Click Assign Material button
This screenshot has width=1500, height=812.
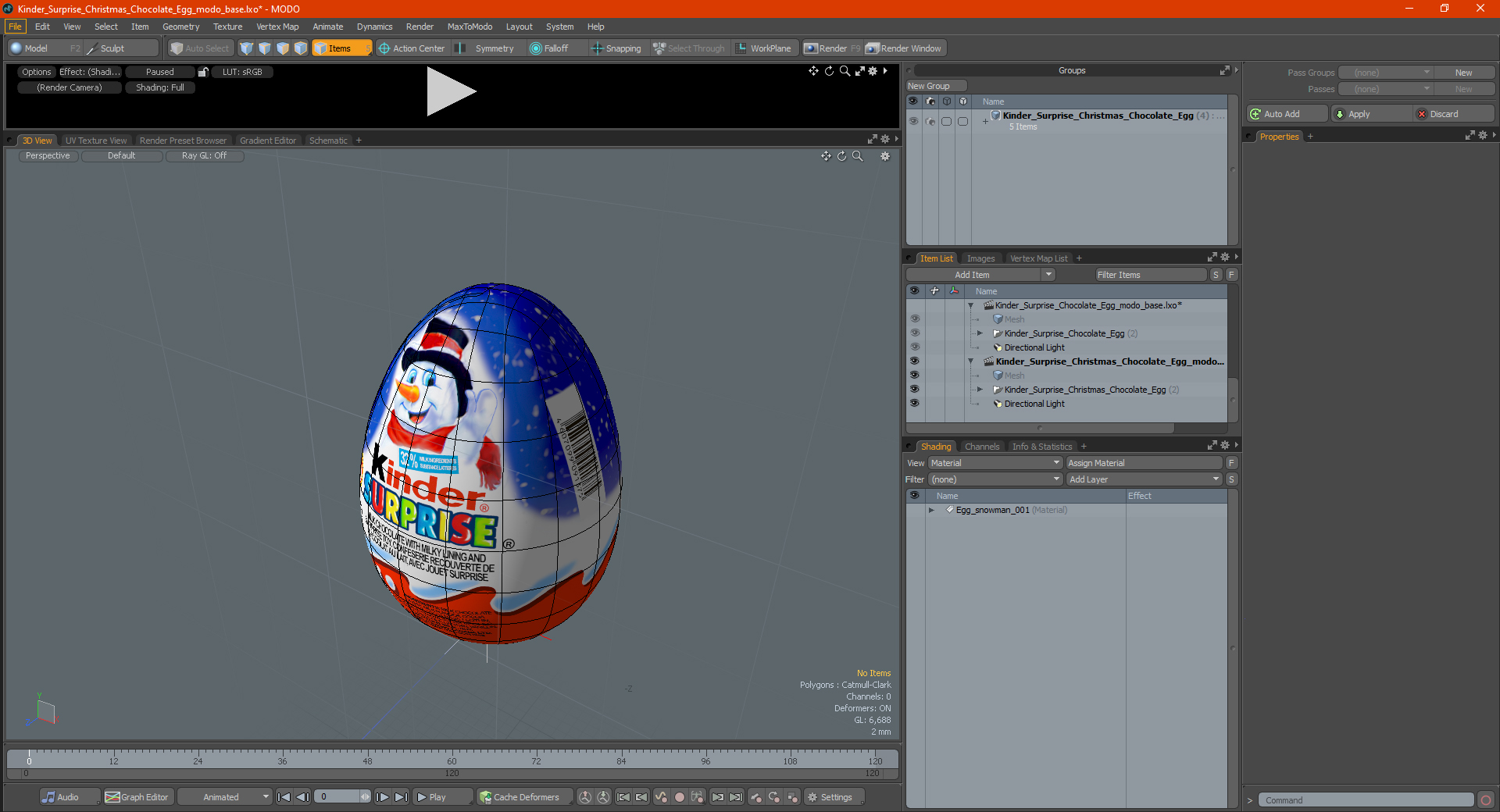[x=1144, y=463]
